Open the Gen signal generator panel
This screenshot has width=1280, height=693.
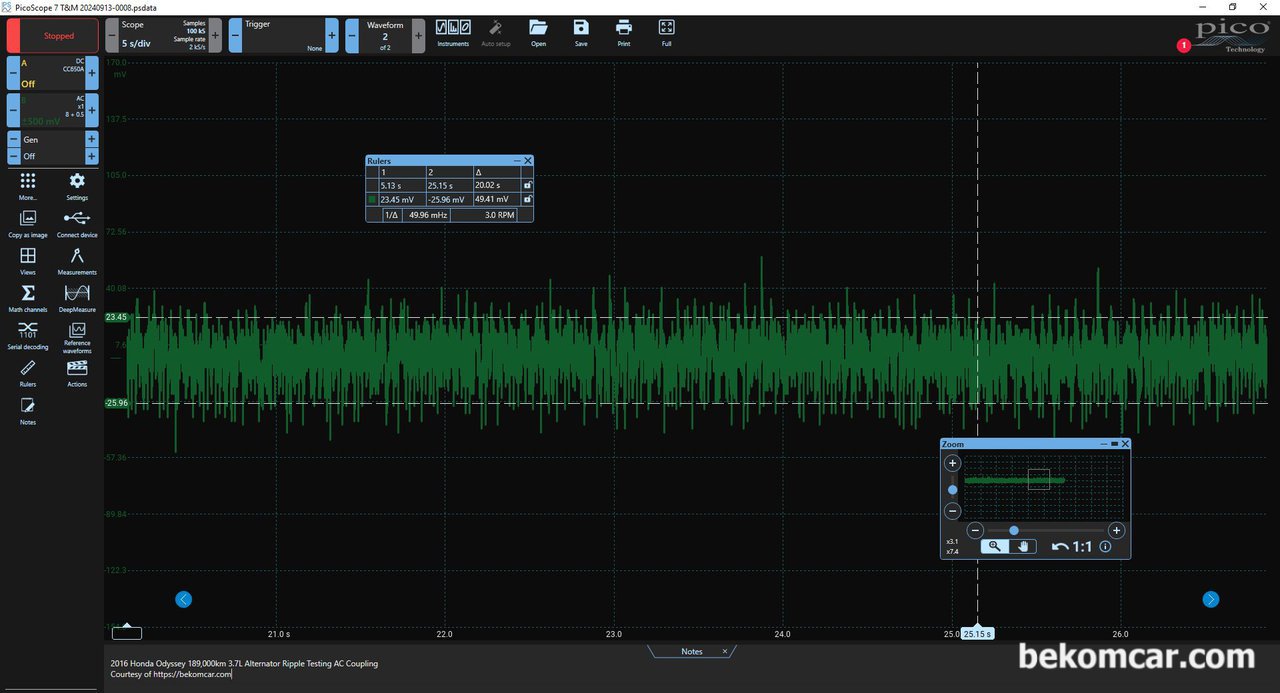(52, 139)
